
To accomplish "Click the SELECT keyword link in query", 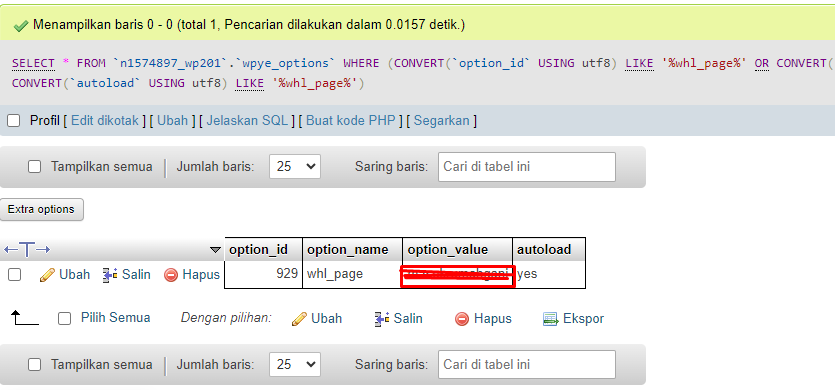I will 33,63.
